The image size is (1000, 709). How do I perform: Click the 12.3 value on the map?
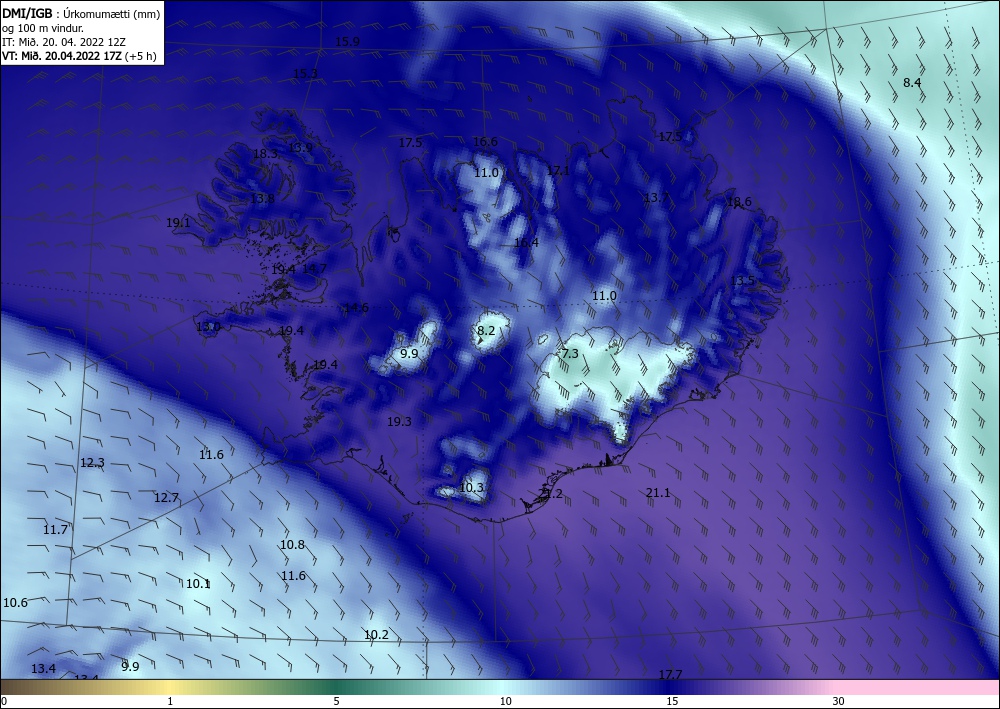pyautogui.click(x=92, y=462)
